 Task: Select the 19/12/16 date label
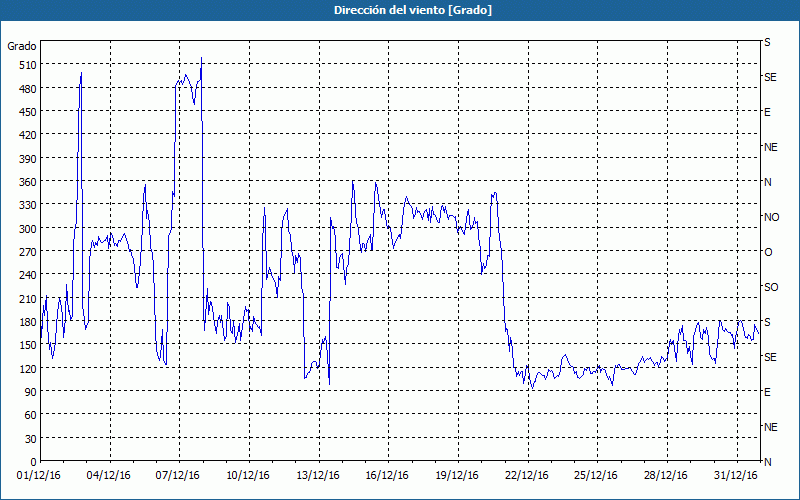click(x=457, y=476)
